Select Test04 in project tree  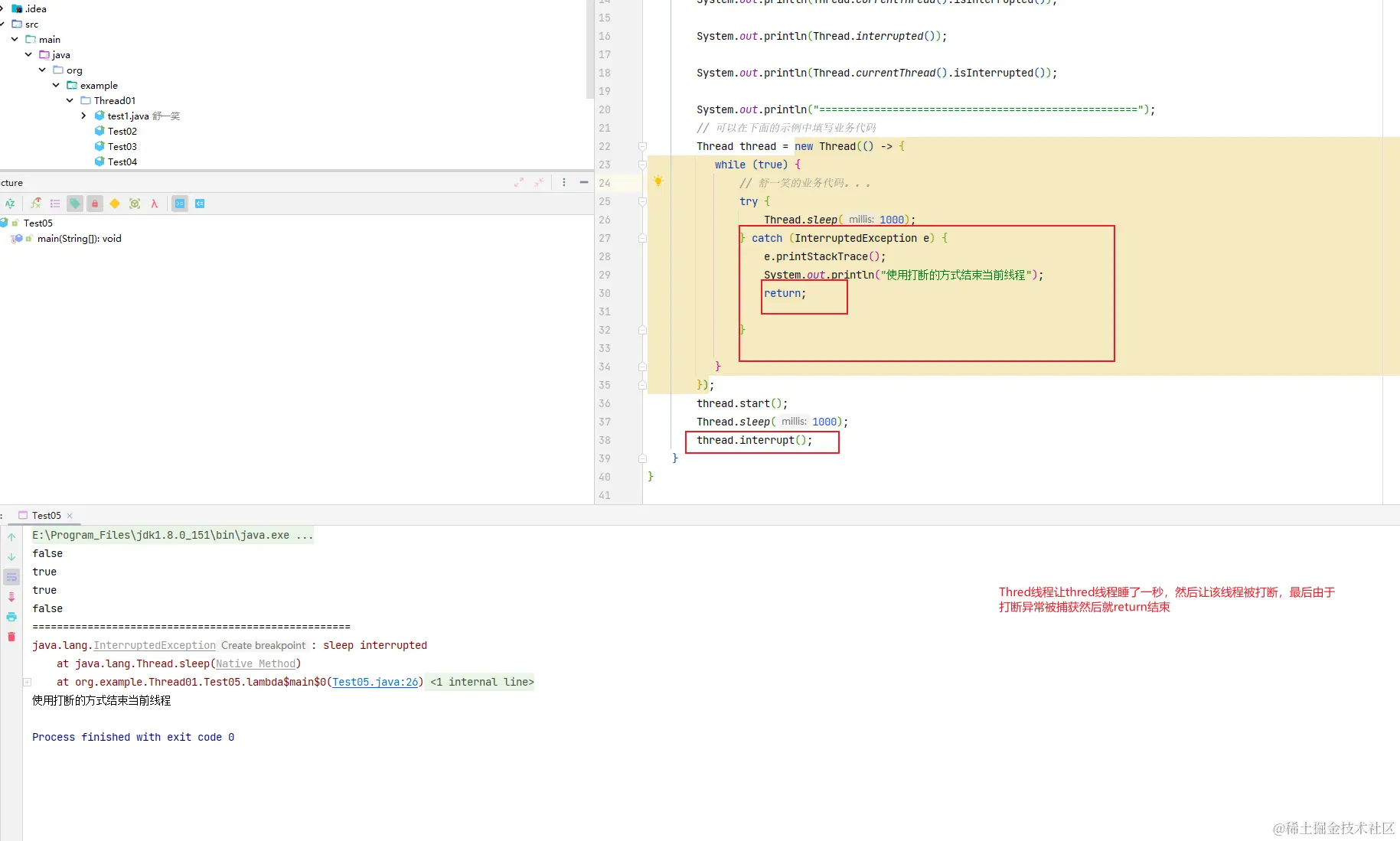pos(122,161)
